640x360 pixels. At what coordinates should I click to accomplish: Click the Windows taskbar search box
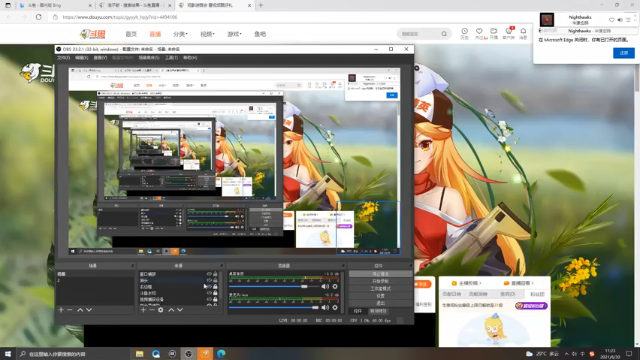coord(73,354)
